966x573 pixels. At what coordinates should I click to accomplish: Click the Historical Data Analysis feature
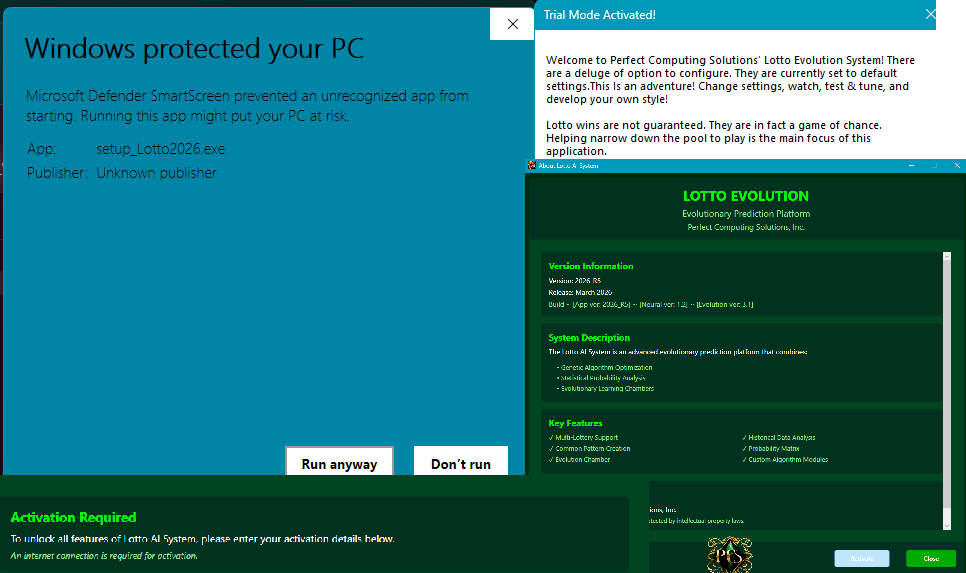click(x=779, y=437)
